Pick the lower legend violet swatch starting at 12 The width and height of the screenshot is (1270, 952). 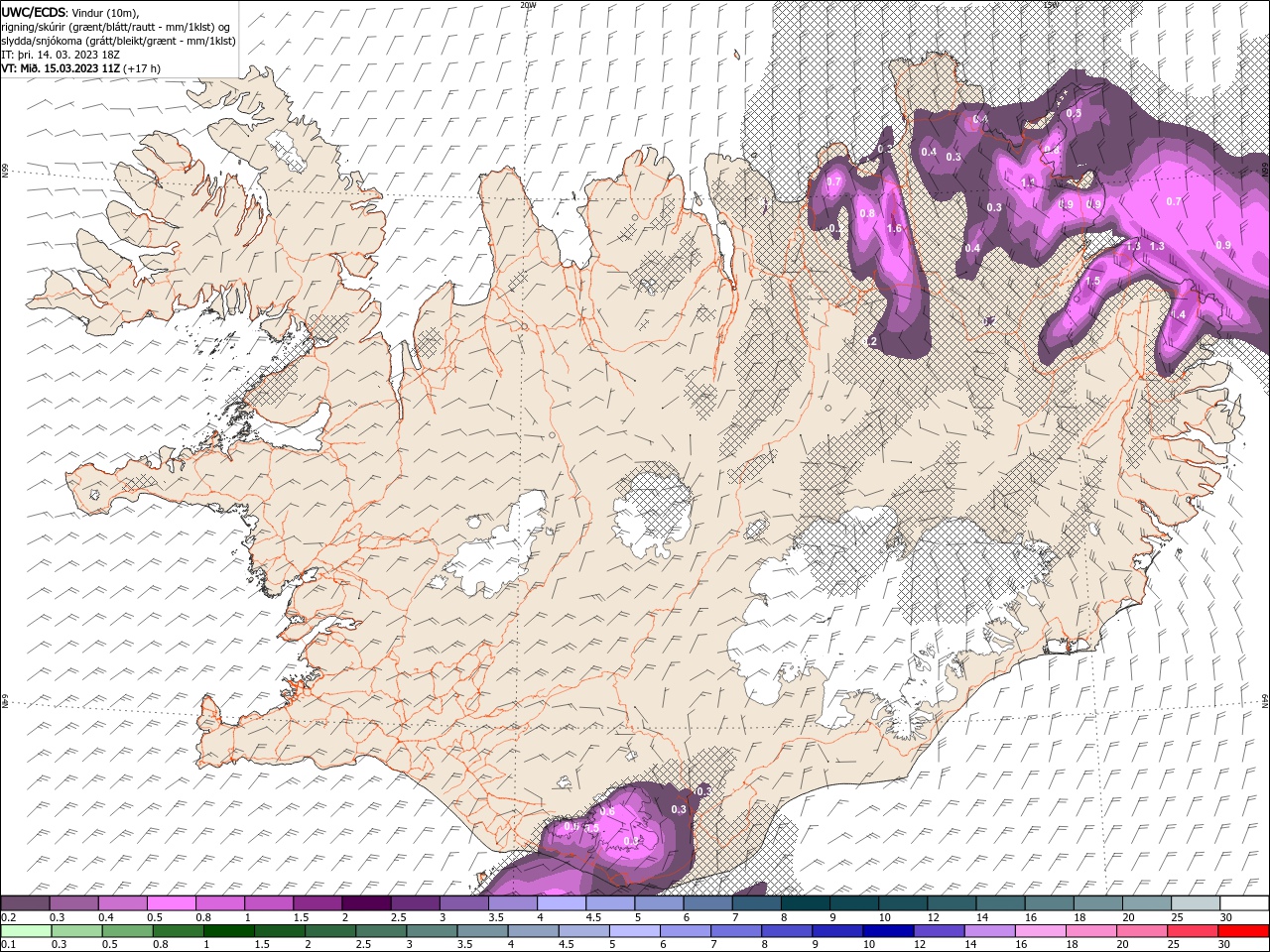click(x=939, y=931)
